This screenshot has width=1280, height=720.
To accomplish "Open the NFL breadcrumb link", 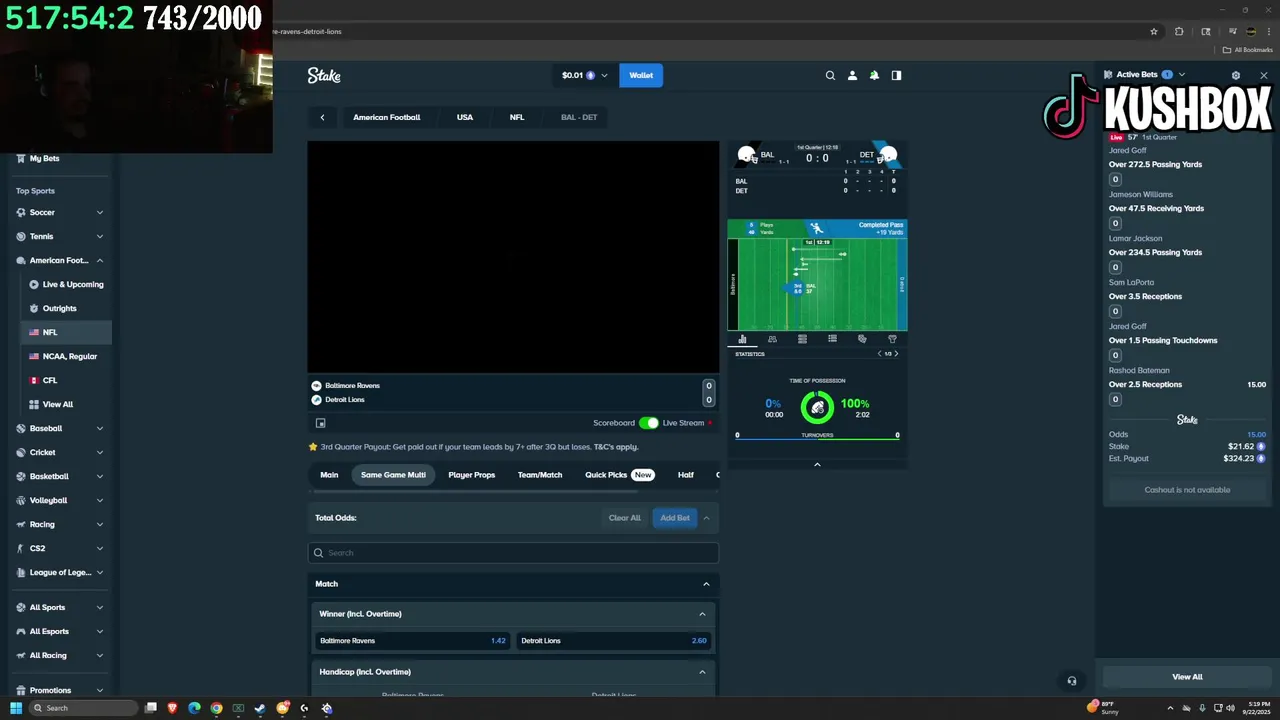I will [x=517, y=117].
